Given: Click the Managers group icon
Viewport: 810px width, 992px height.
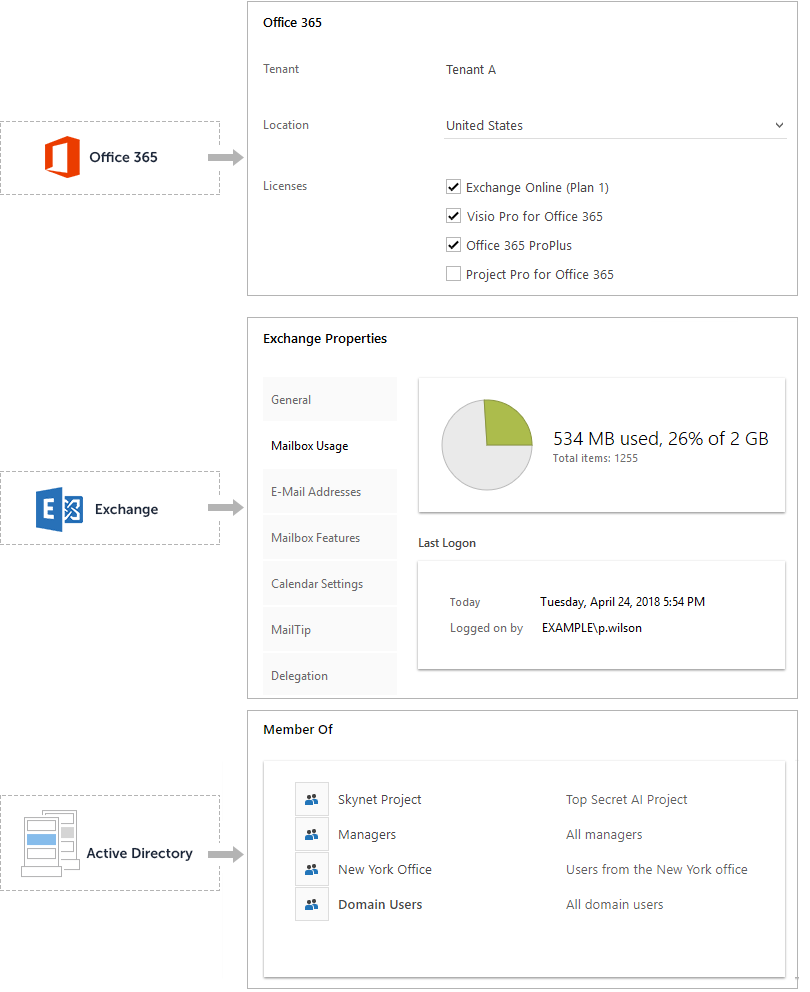Looking at the screenshot, I should tap(311, 834).
